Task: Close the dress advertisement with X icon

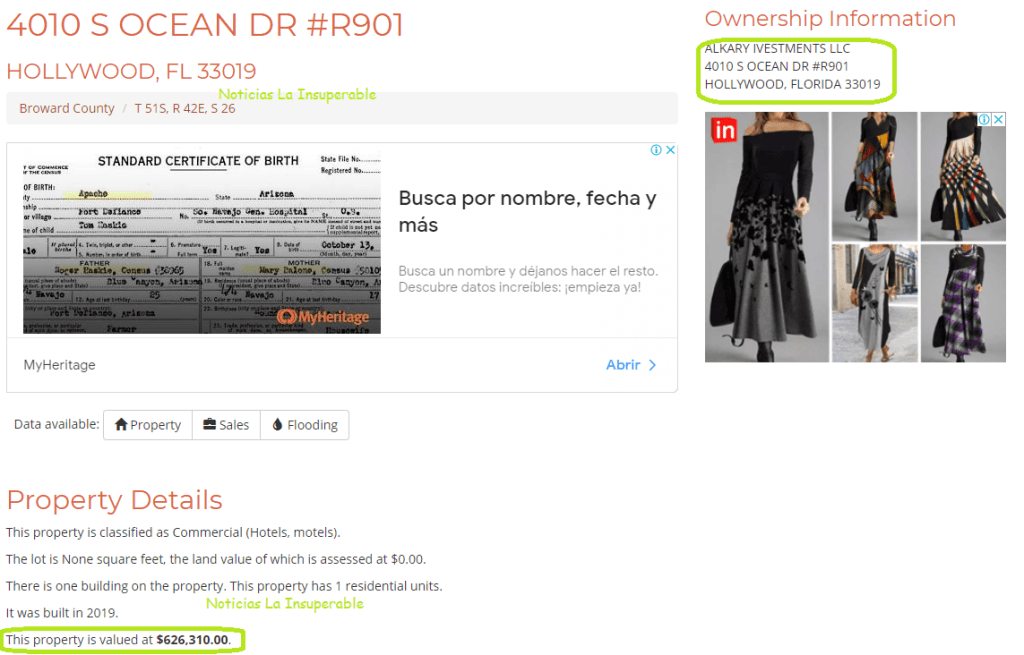Action: (998, 120)
